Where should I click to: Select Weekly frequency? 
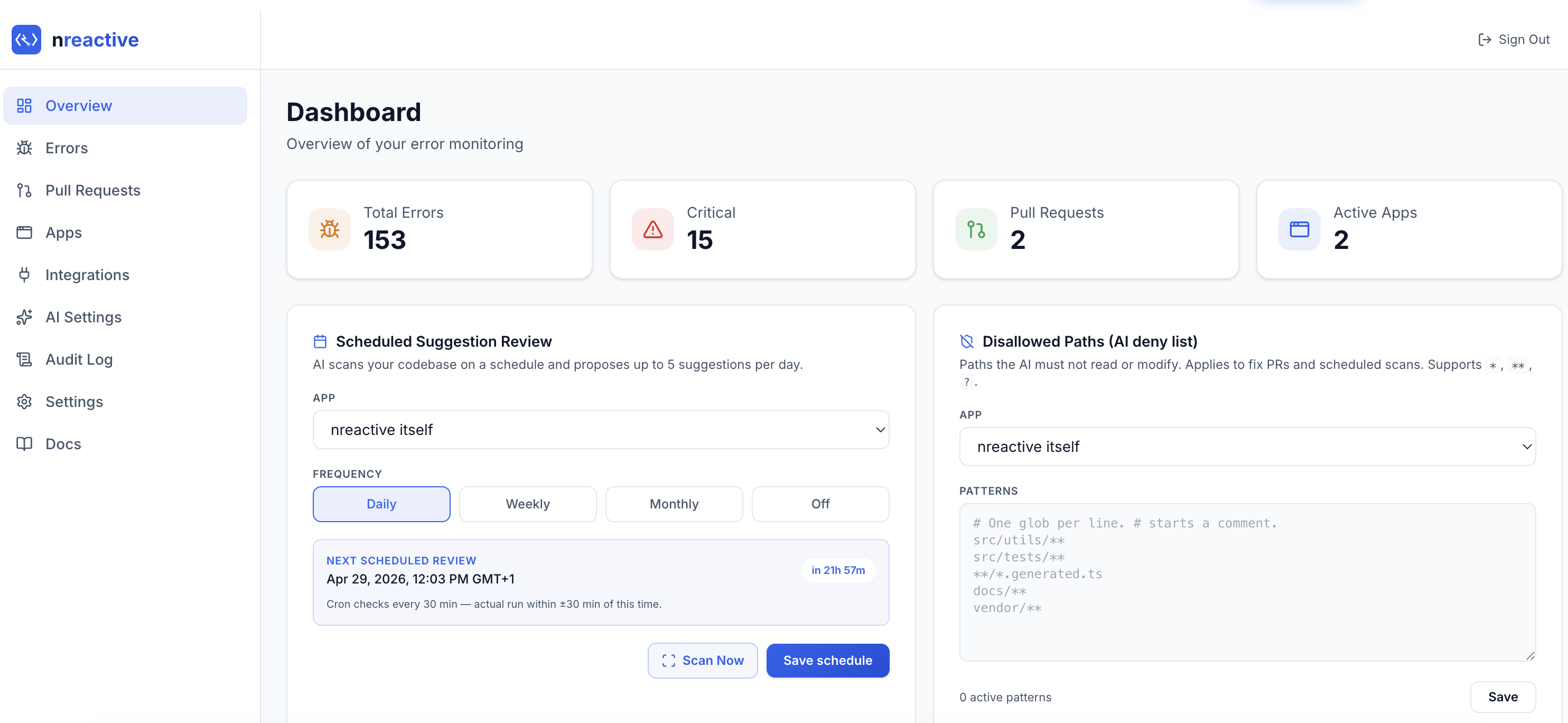coord(528,504)
